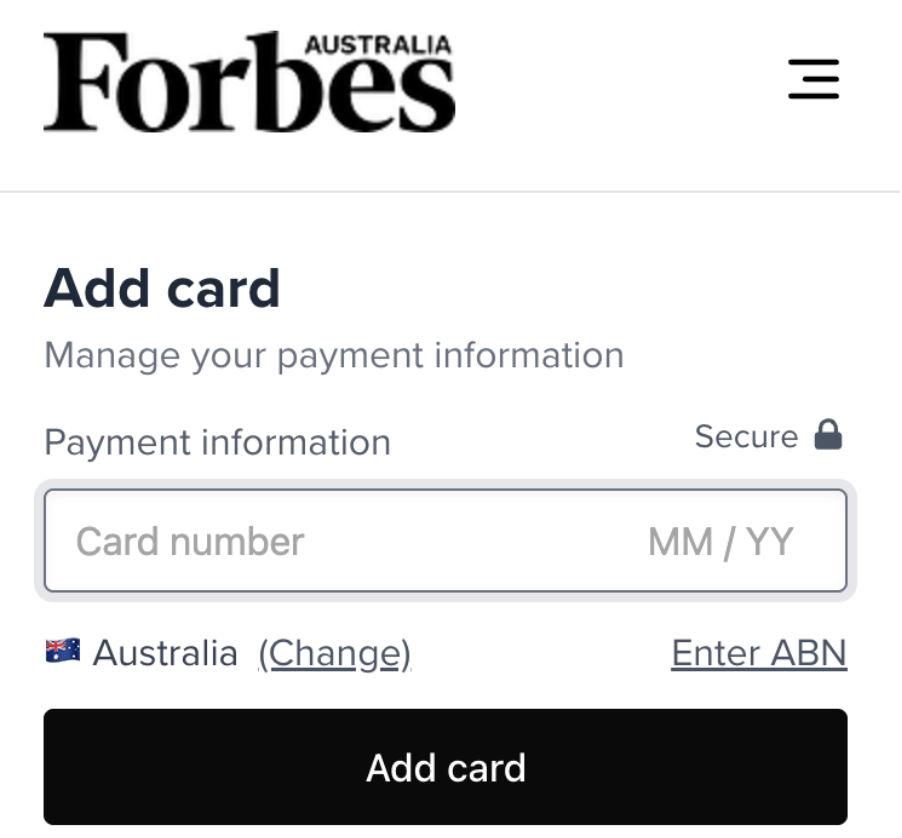The width and height of the screenshot is (902, 838).
Task: Click the 'Add card' text on the black button
Action: tap(446, 768)
